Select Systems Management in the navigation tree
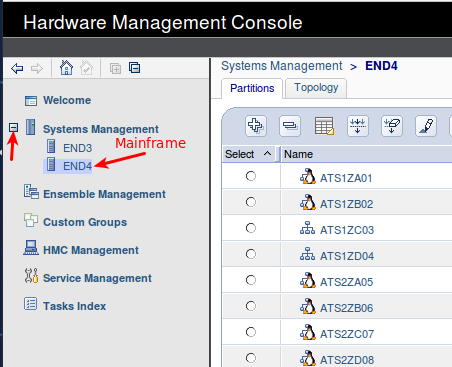This screenshot has width=452, height=367. click(x=101, y=129)
